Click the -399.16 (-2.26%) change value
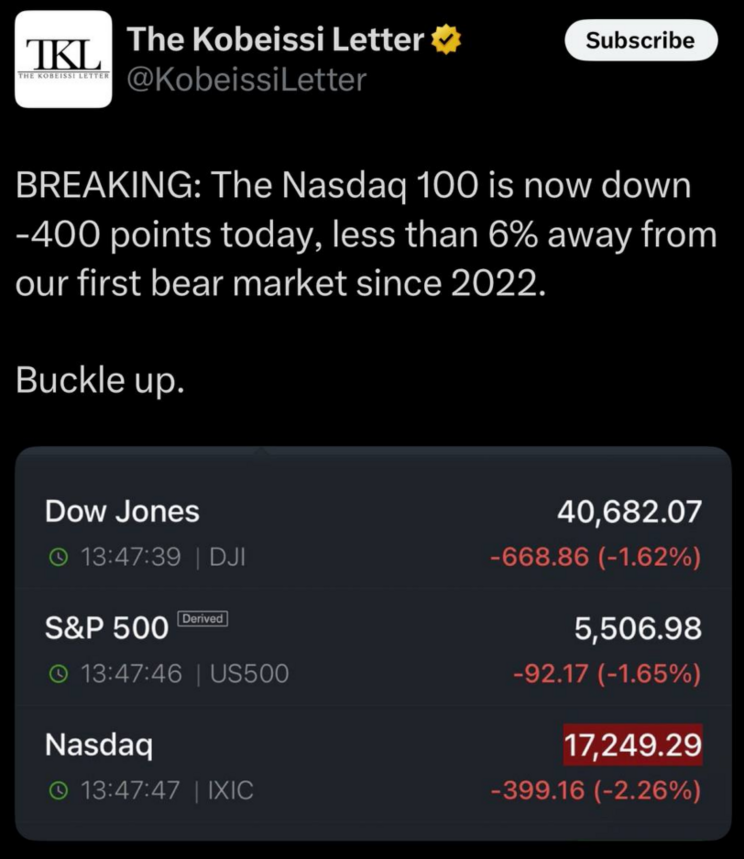This screenshot has width=744, height=859. pos(595,791)
